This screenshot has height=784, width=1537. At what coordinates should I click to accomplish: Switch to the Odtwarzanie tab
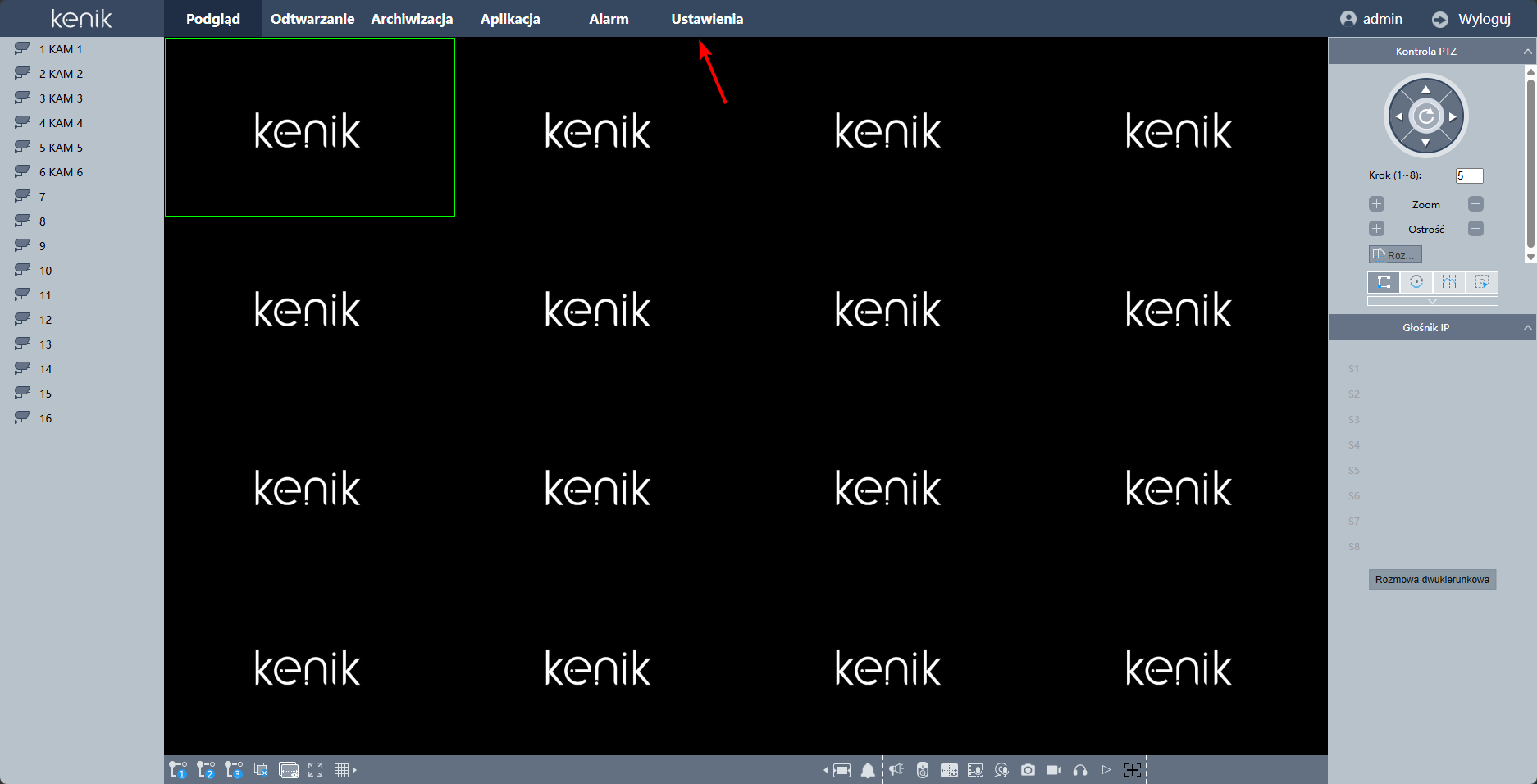click(x=312, y=19)
